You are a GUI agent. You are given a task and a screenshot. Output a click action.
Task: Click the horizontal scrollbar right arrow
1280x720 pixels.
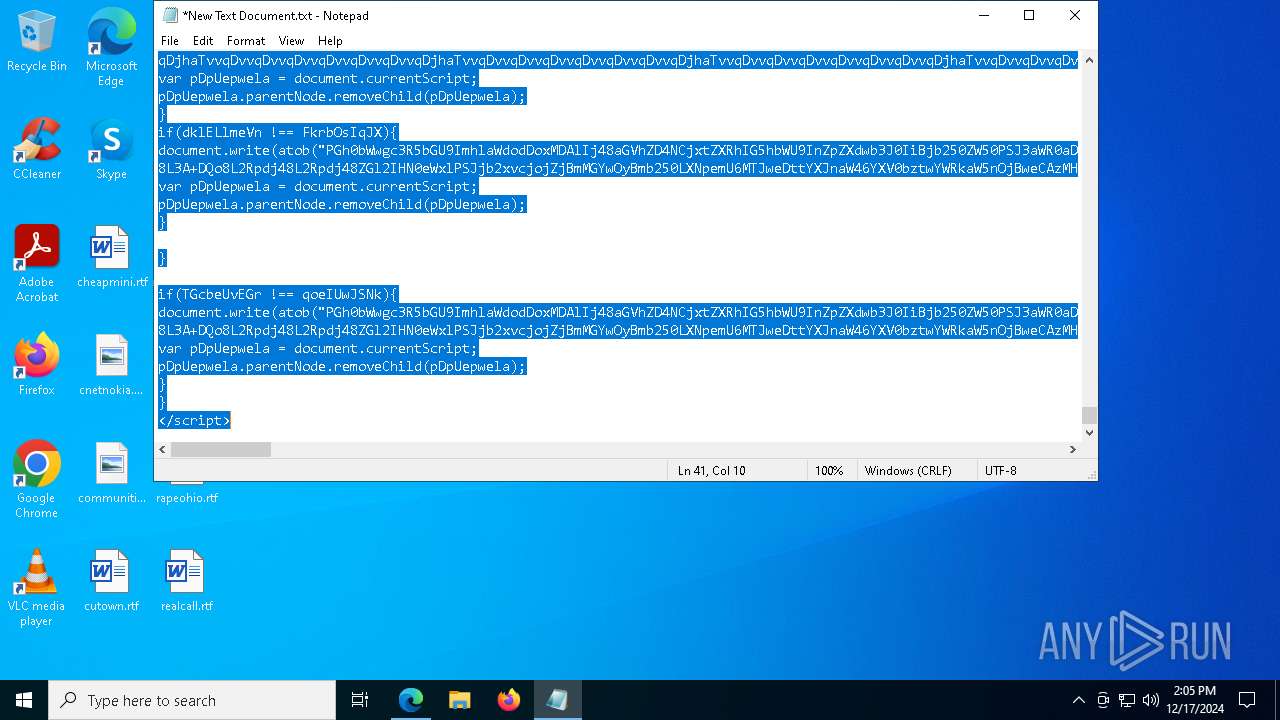pos(1072,450)
